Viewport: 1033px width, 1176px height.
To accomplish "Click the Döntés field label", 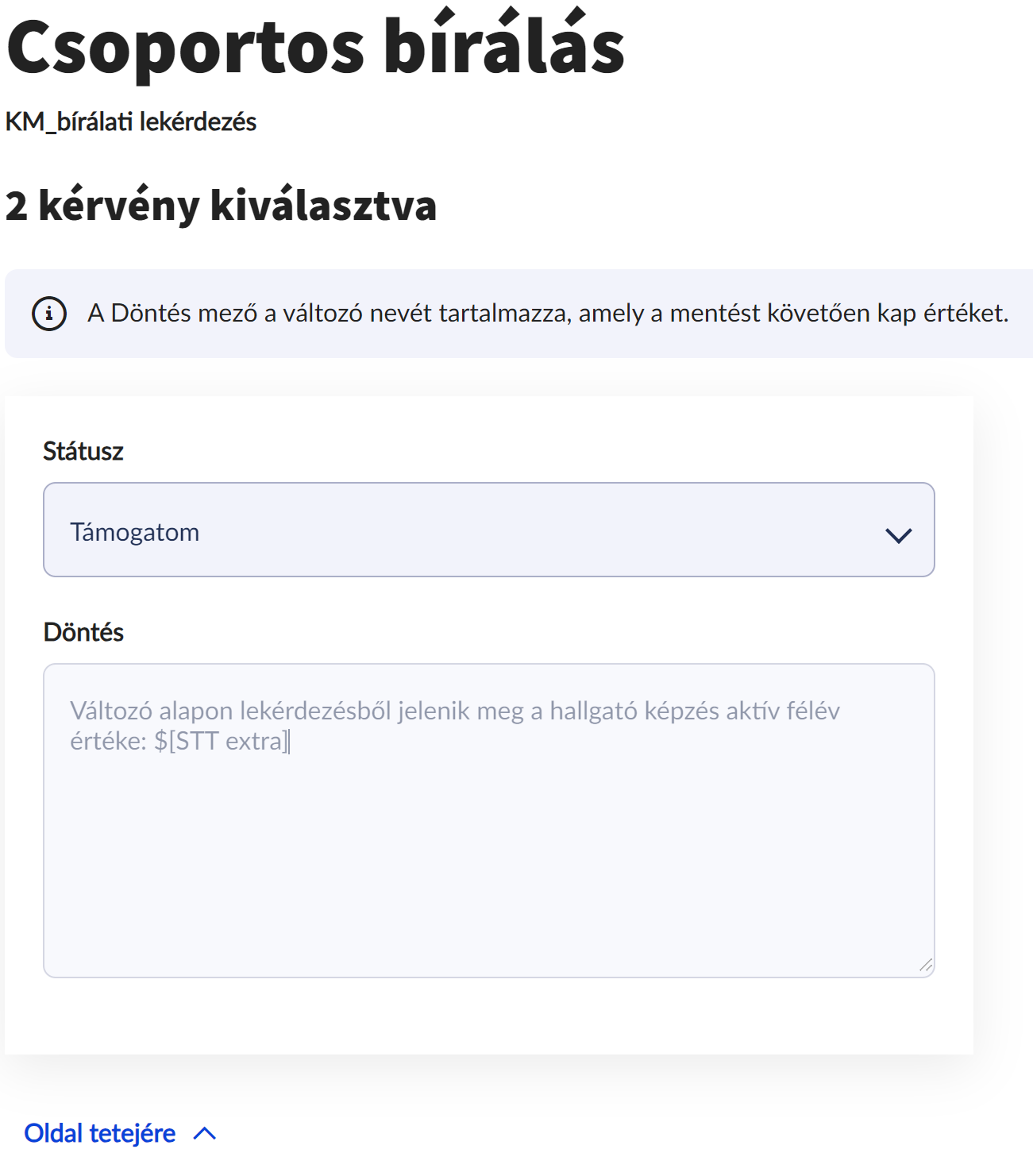I will pyautogui.click(x=83, y=632).
